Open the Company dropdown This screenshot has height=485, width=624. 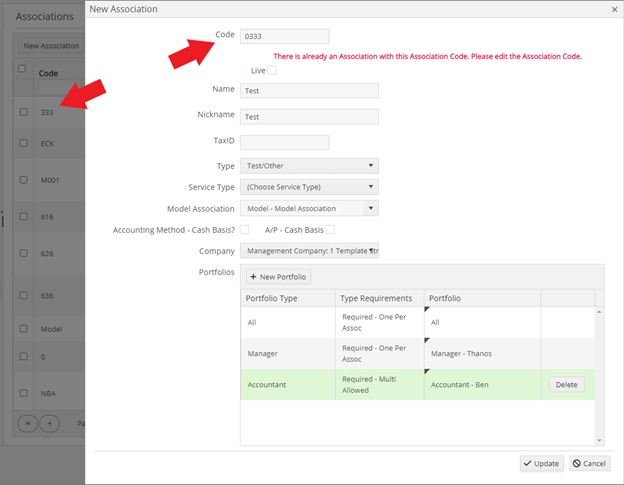309,251
